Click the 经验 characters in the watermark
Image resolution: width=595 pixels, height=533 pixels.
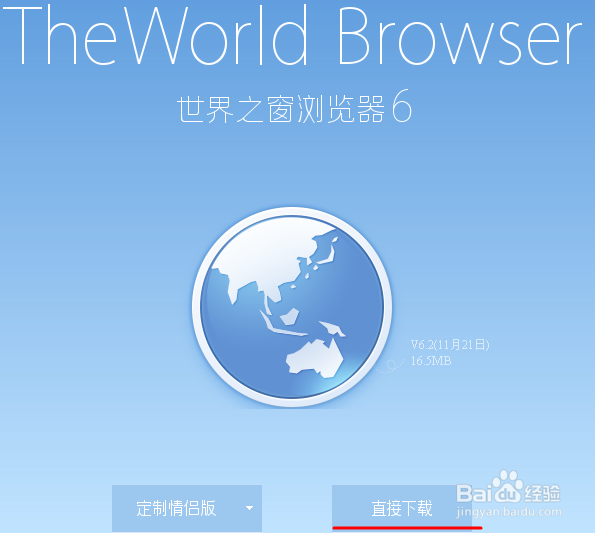tap(542, 493)
